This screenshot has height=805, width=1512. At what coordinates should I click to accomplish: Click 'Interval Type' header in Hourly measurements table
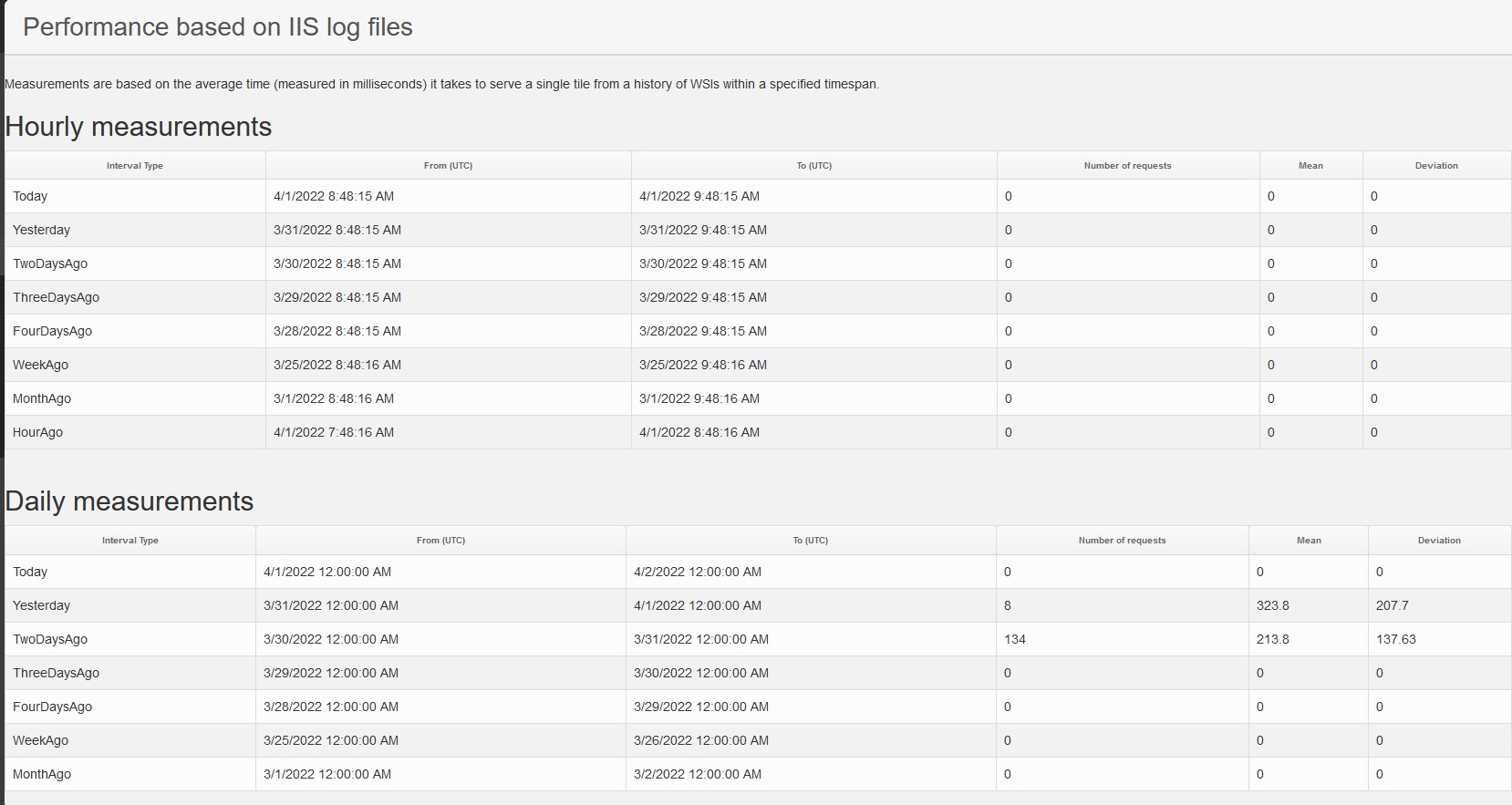coord(134,166)
